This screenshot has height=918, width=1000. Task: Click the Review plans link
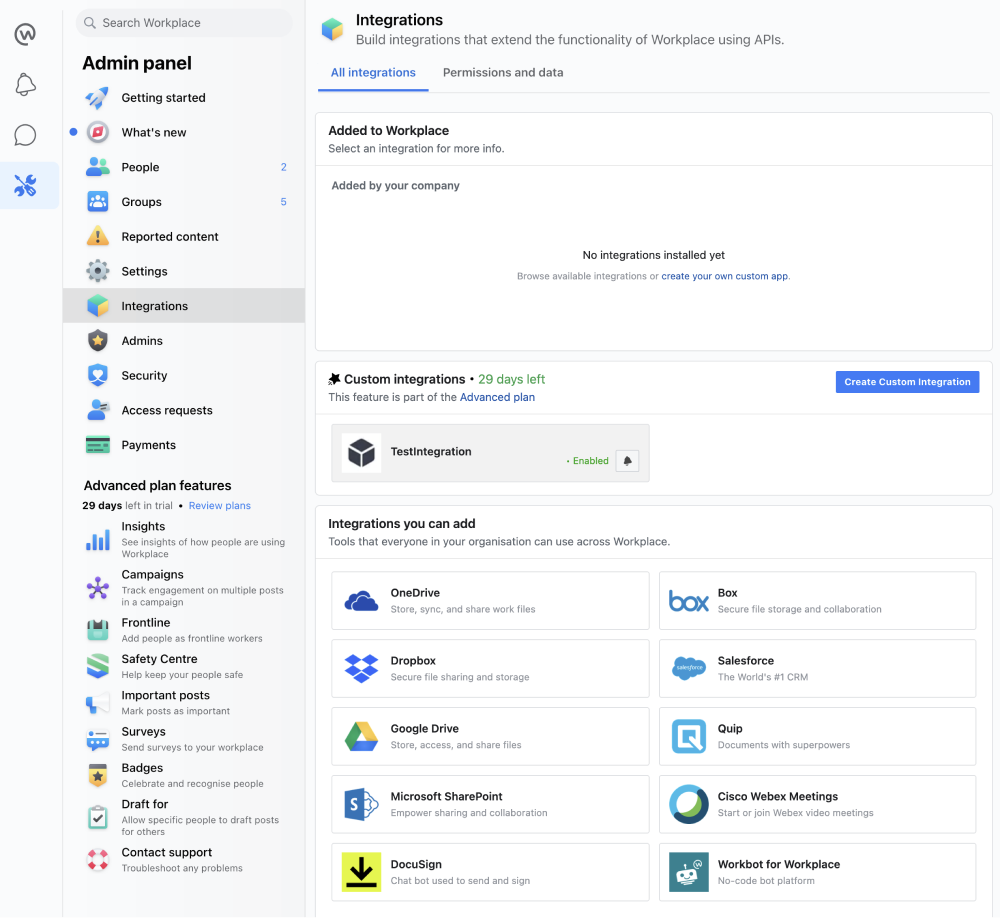pyautogui.click(x=220, y=506)
